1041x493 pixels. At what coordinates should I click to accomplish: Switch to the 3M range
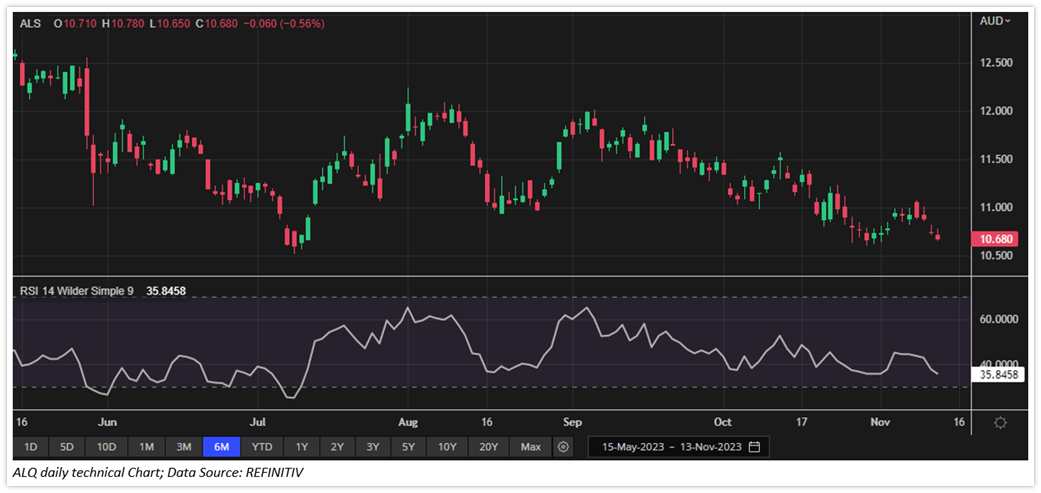tap(183, 446)
